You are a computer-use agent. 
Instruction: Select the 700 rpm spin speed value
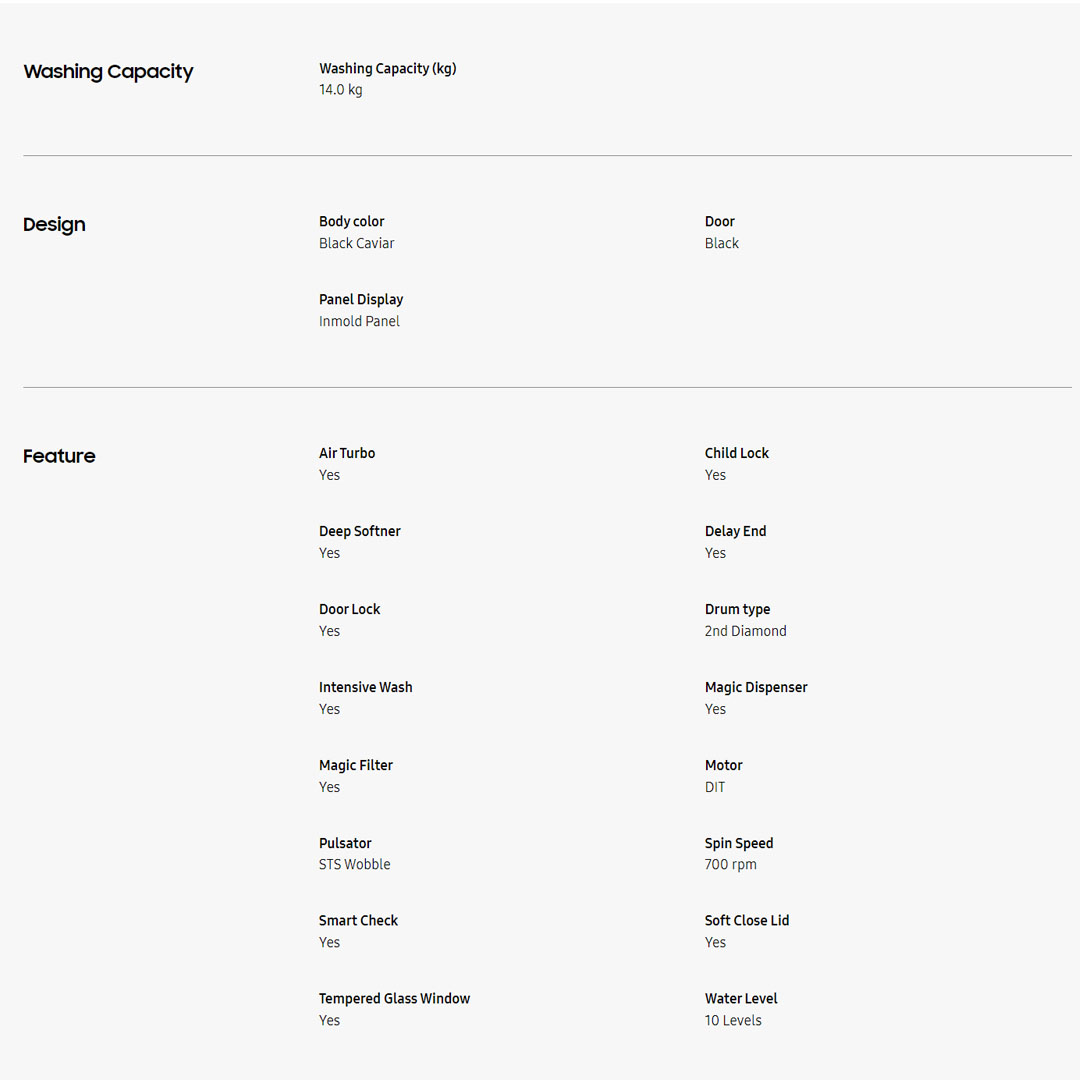point(731,865)
